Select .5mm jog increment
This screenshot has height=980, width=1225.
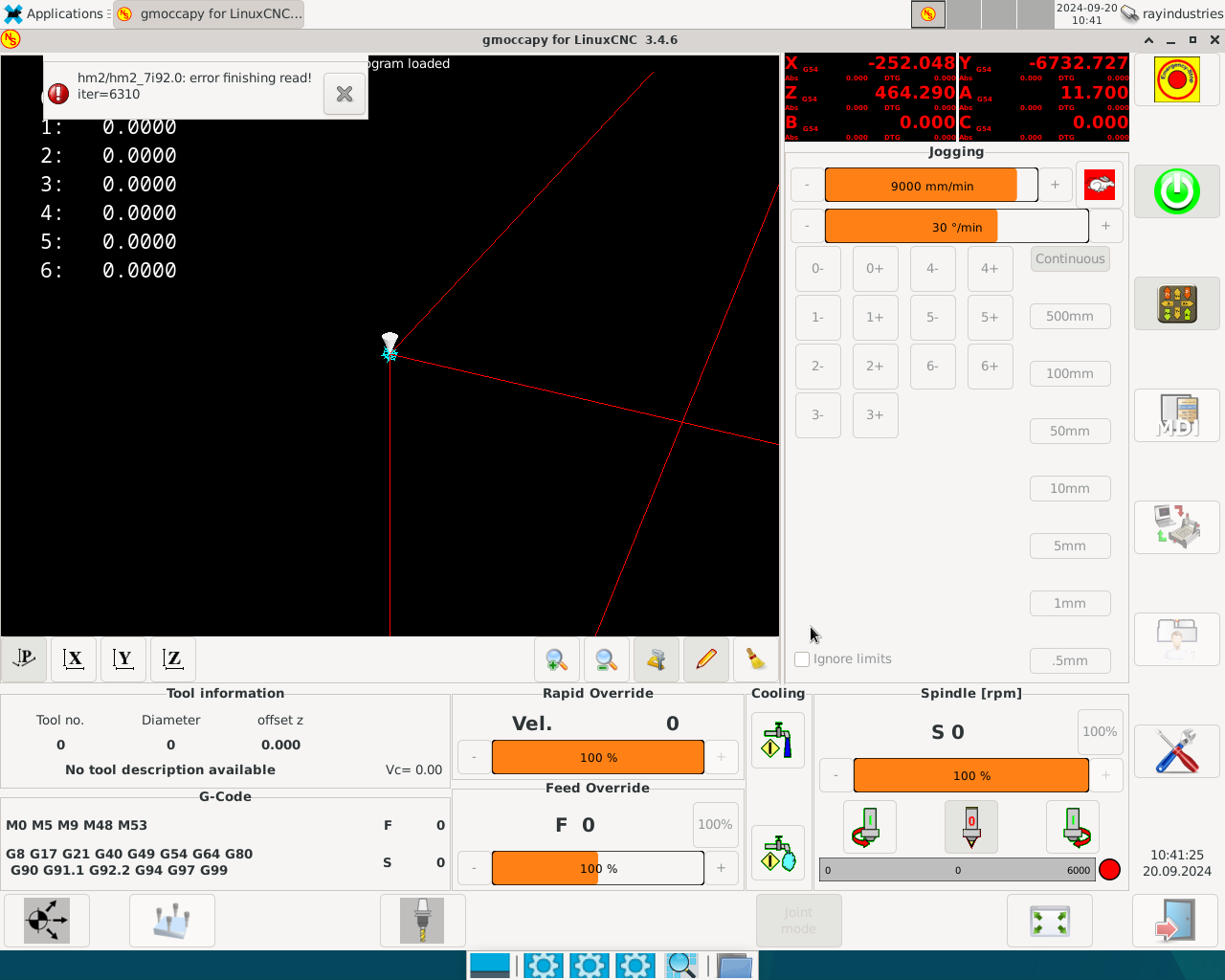pyautogui.click(x=1070, y=661)
